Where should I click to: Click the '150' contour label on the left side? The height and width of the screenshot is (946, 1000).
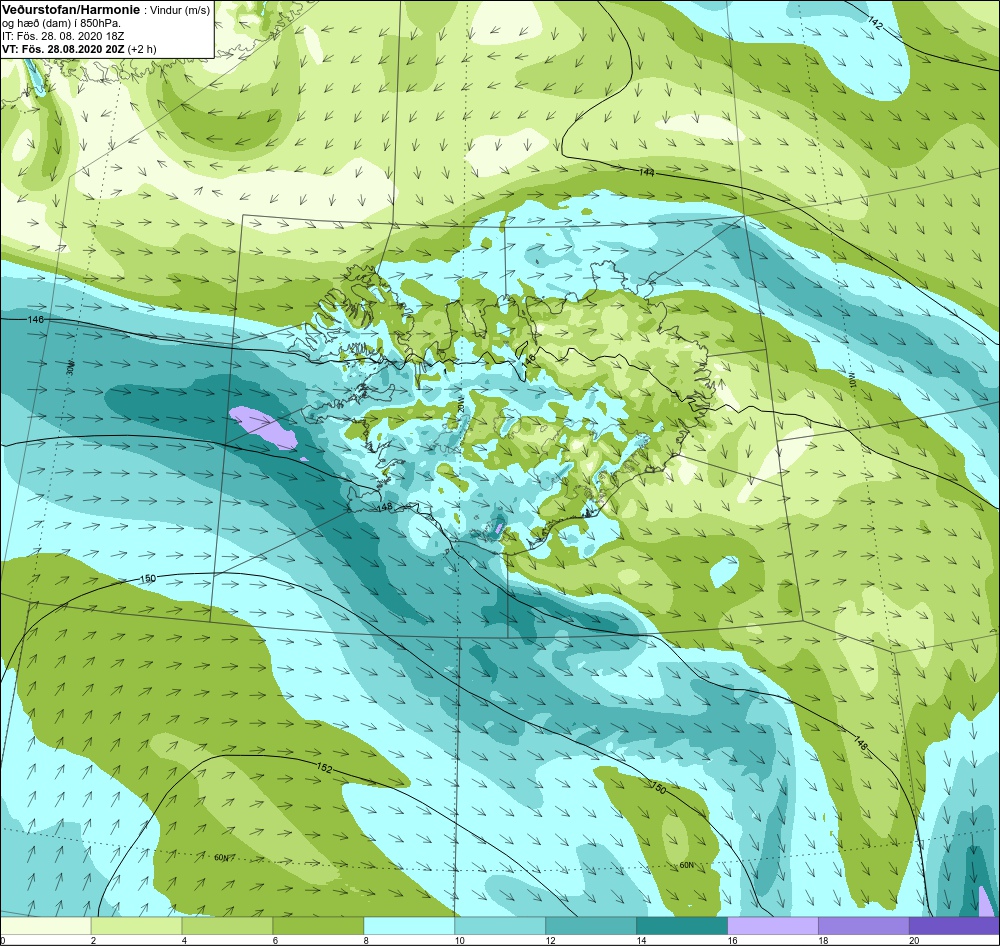pos(147,579)
